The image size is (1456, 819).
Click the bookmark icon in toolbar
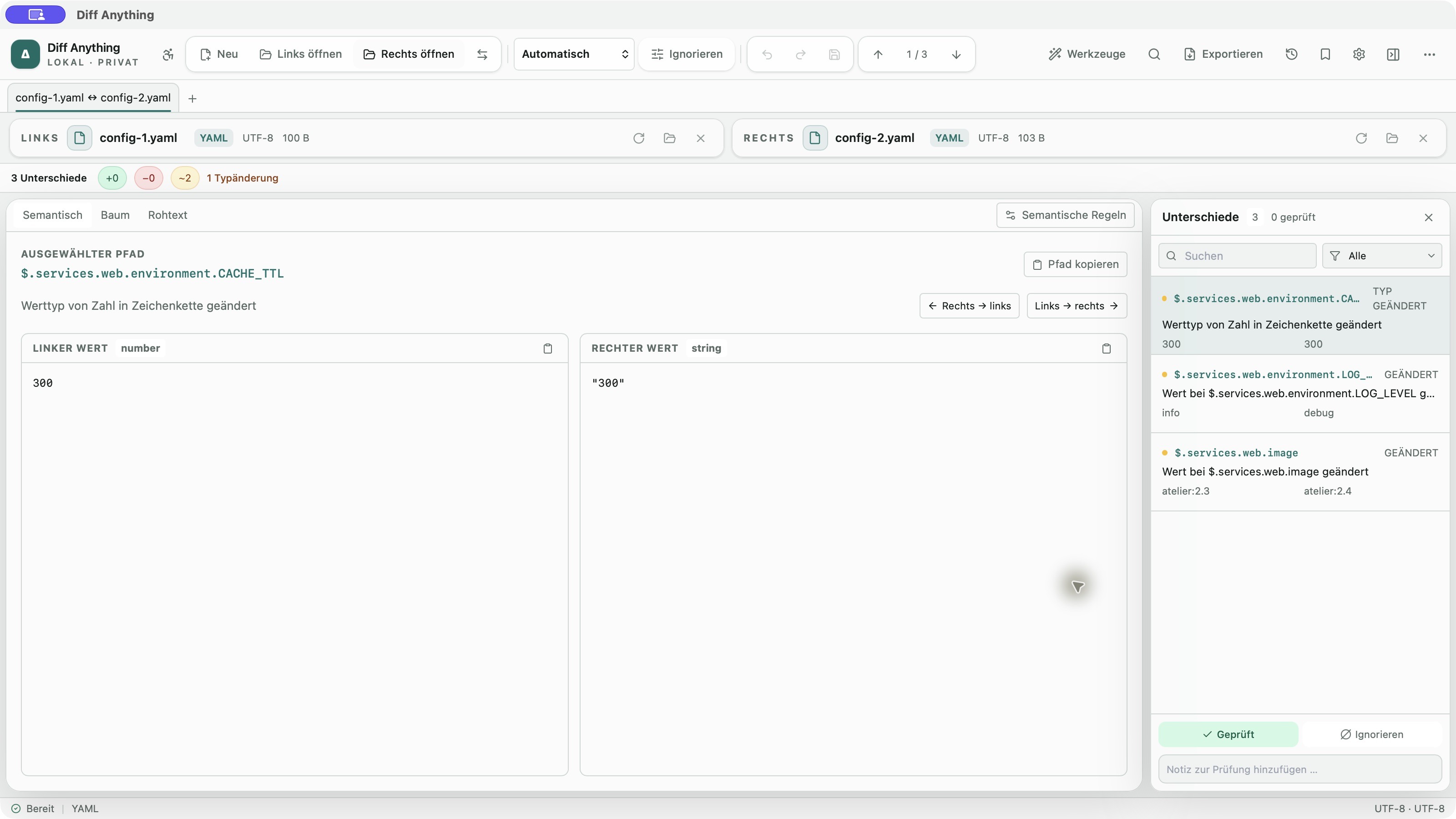(x=1325, y=54)
